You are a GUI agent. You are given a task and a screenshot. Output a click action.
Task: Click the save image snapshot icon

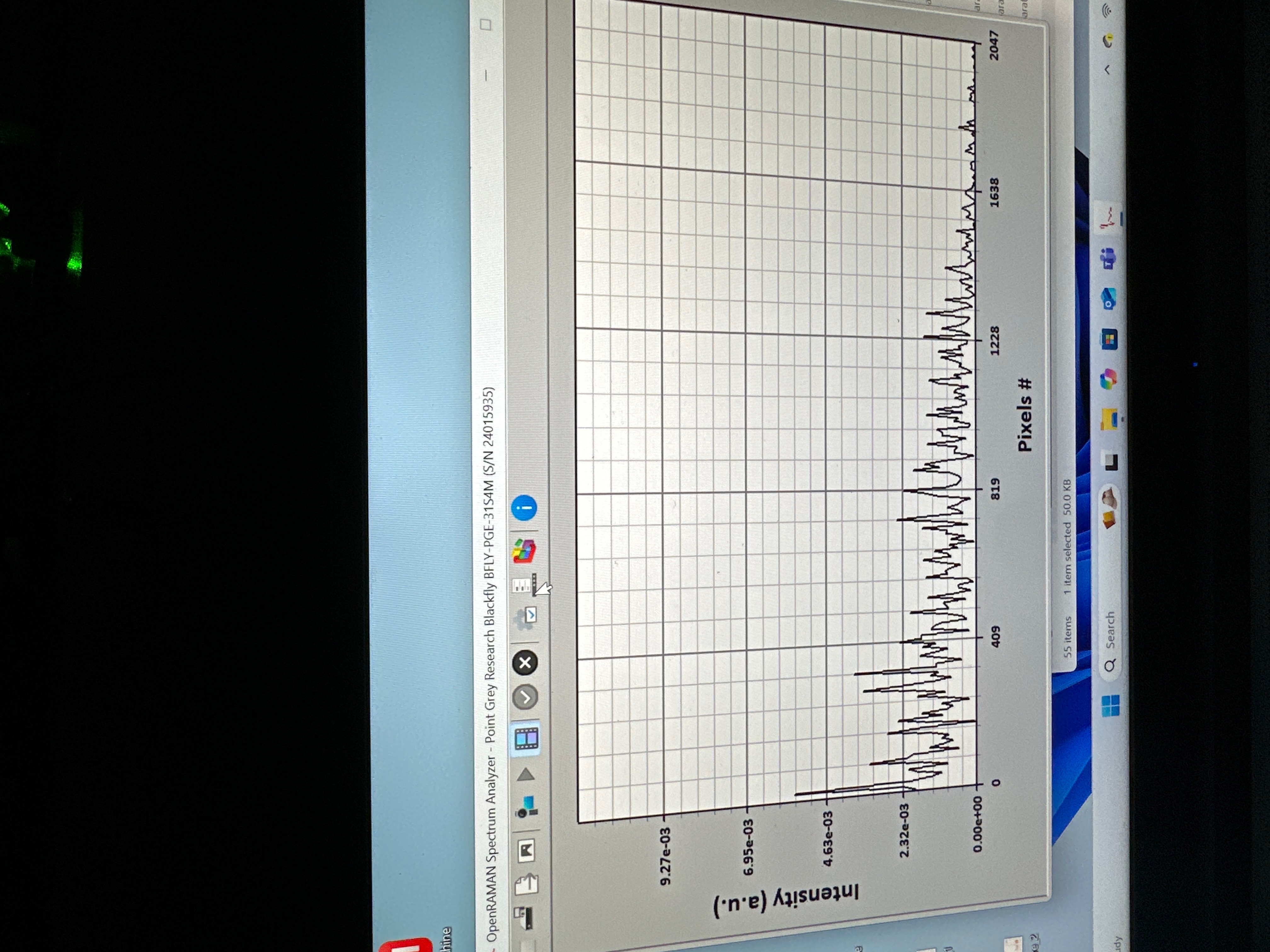pos(526,850)
